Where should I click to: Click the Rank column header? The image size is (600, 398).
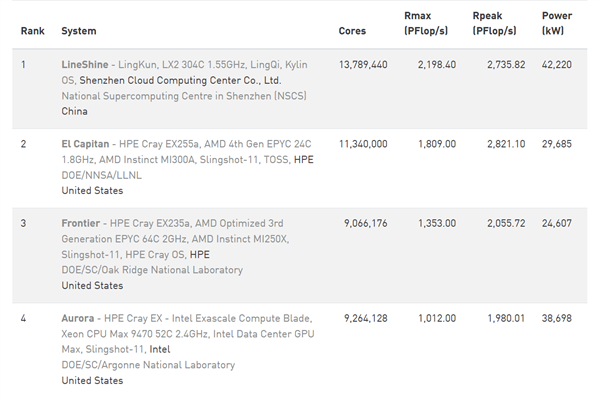[x=33, y=31]
